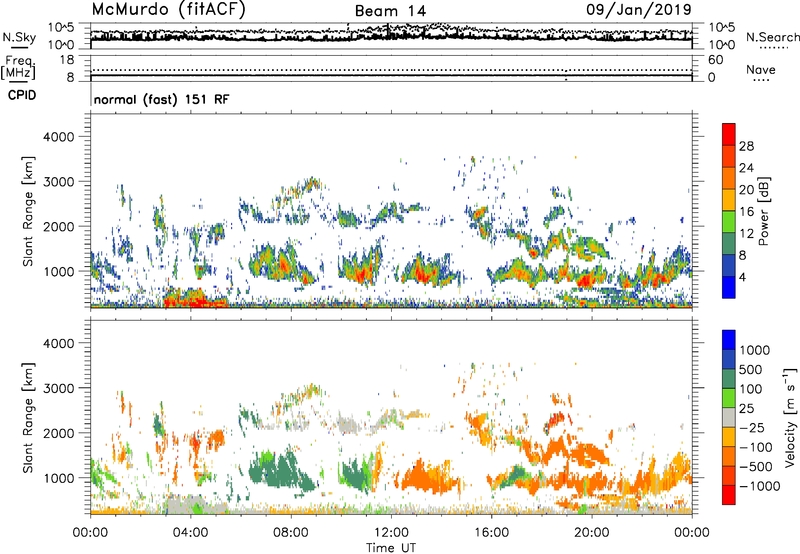
Task: Click the '12:00' time axis label
Action: (391, 533)
